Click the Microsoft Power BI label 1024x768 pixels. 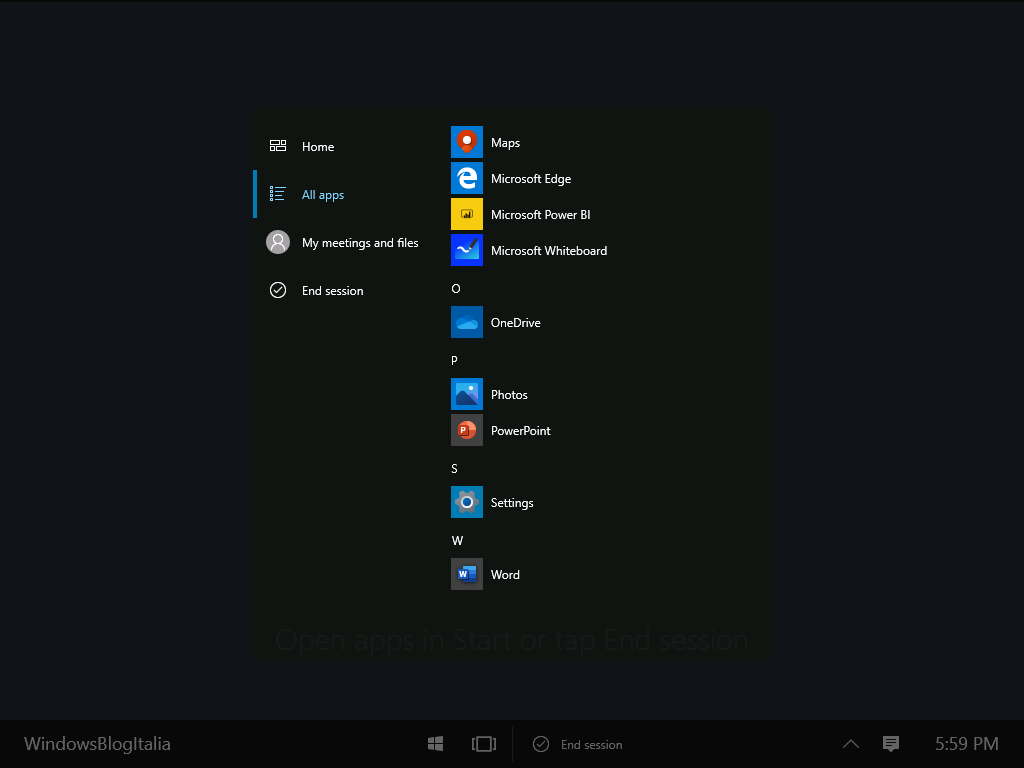point(541,215)
